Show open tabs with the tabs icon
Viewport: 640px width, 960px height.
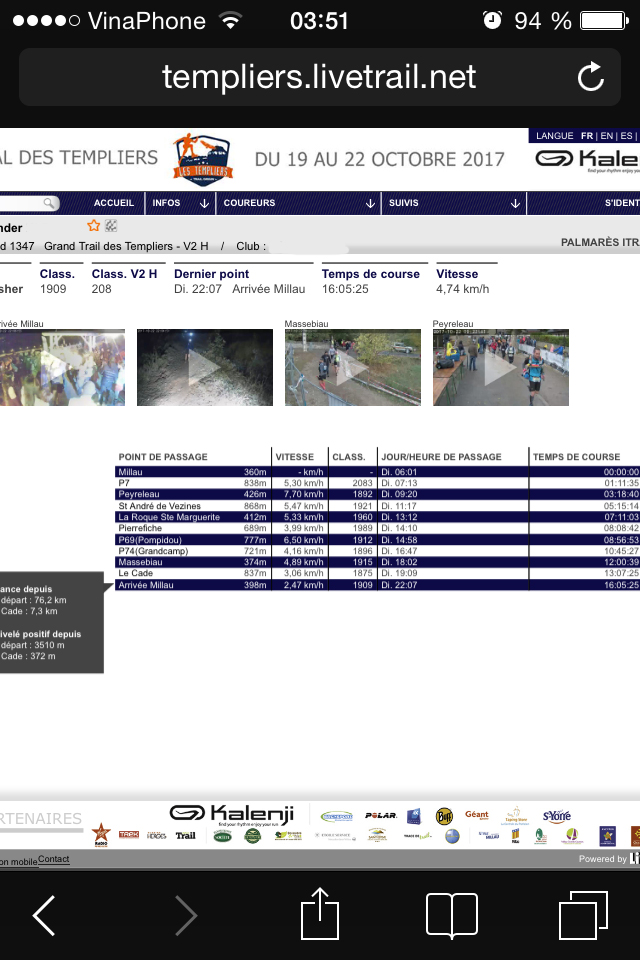click(583, 915)
